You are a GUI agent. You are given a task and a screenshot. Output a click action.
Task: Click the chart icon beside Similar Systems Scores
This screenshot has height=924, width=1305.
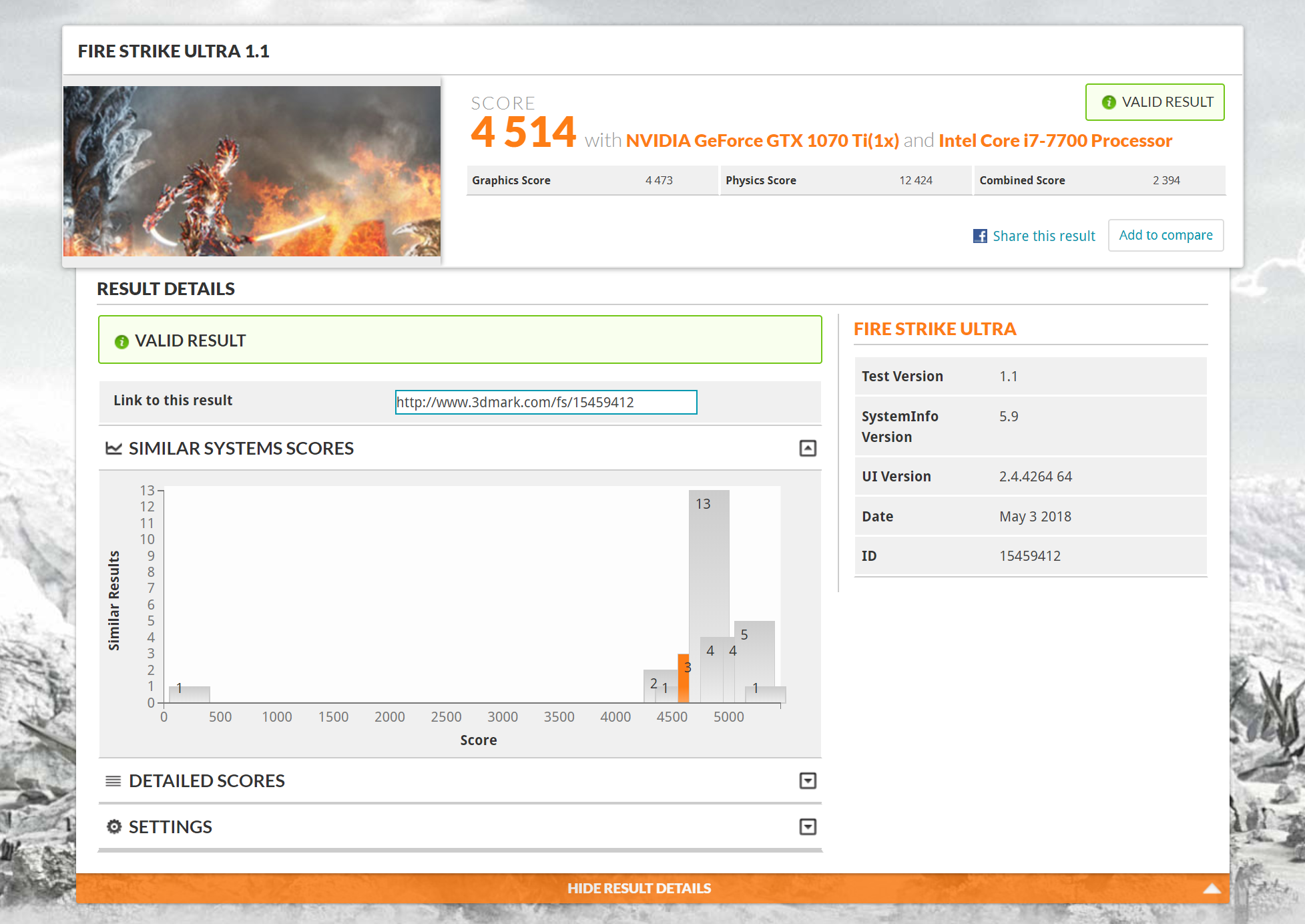tap(113, 448)
